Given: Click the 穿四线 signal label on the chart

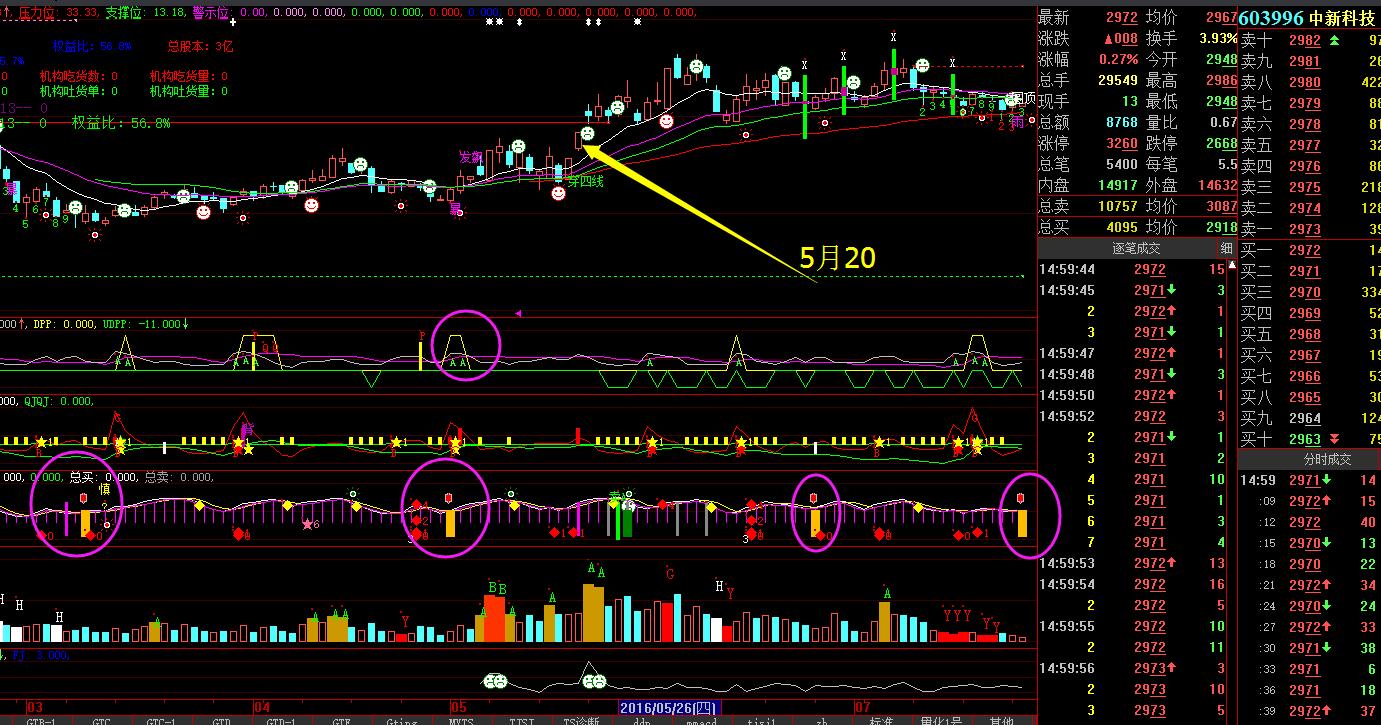Looking at the screenshot, I should tap(586, 181).
